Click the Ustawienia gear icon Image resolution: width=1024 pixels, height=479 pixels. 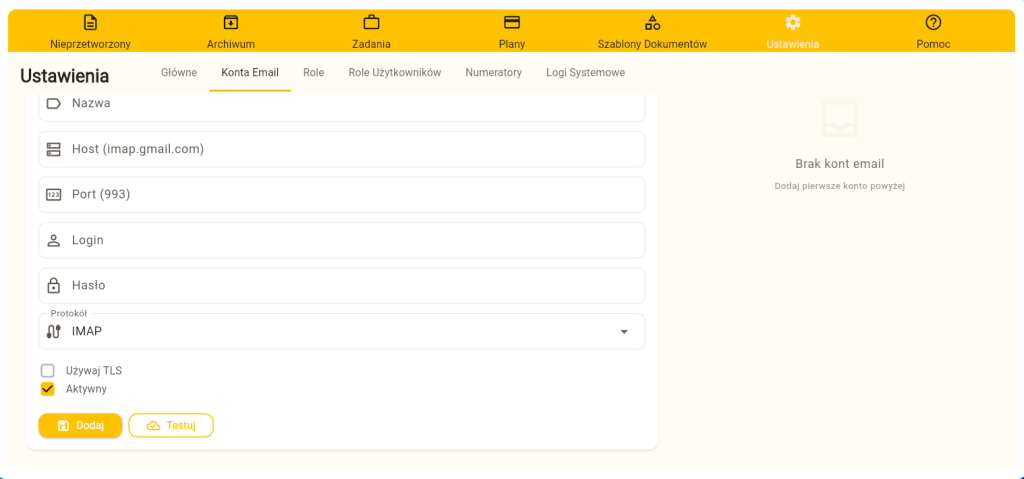tap(792, 22)
